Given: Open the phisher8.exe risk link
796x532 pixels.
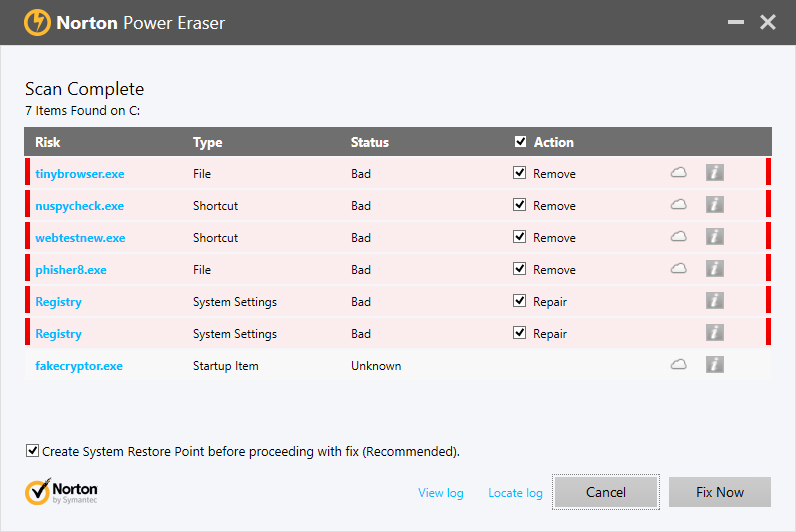Looking at the screenshot, I should click(71, 270).
